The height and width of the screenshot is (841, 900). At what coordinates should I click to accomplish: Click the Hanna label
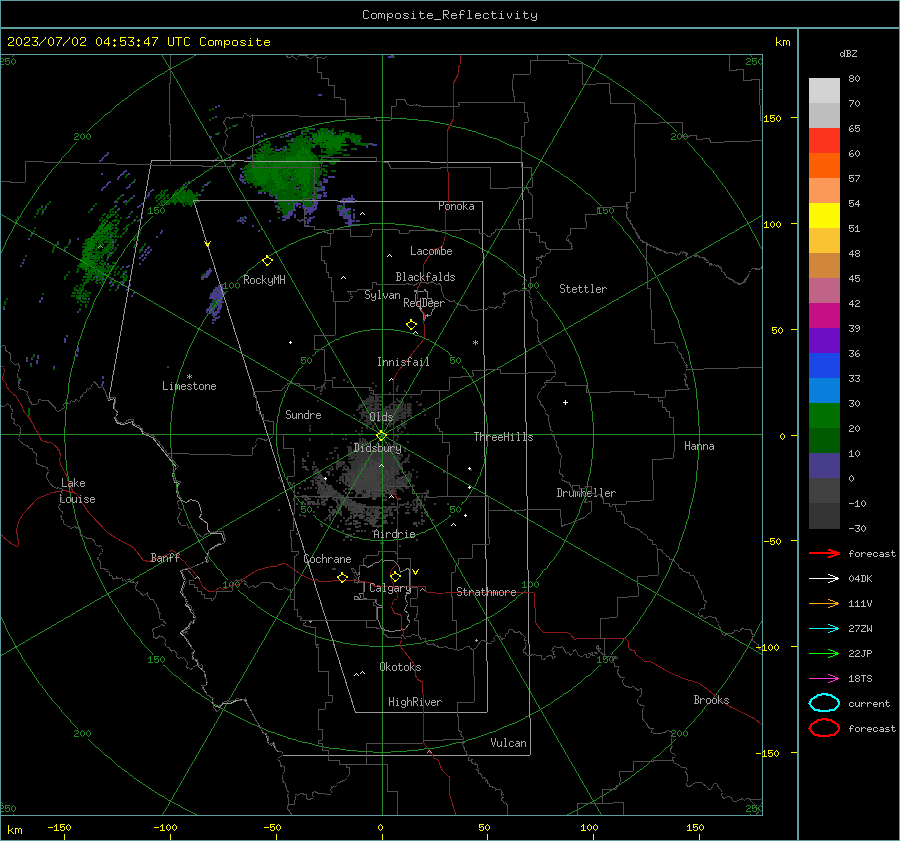[x=699, y=446]
